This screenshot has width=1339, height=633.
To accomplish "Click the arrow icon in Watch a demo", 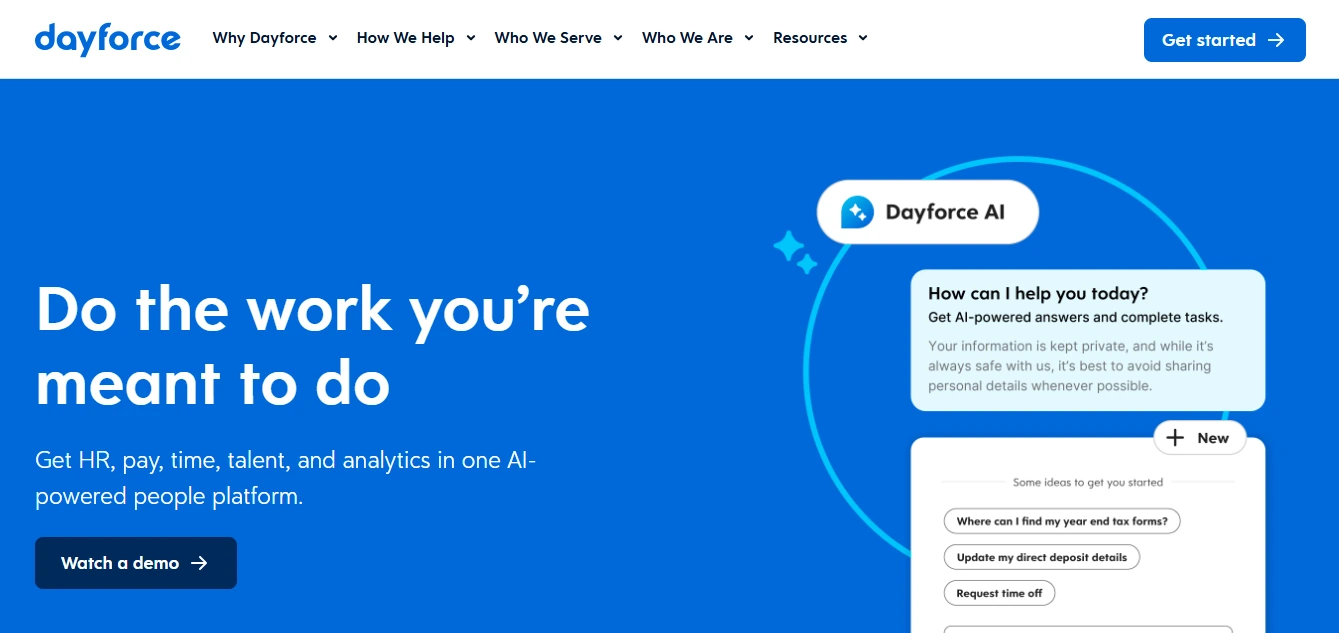I will 199,563.
